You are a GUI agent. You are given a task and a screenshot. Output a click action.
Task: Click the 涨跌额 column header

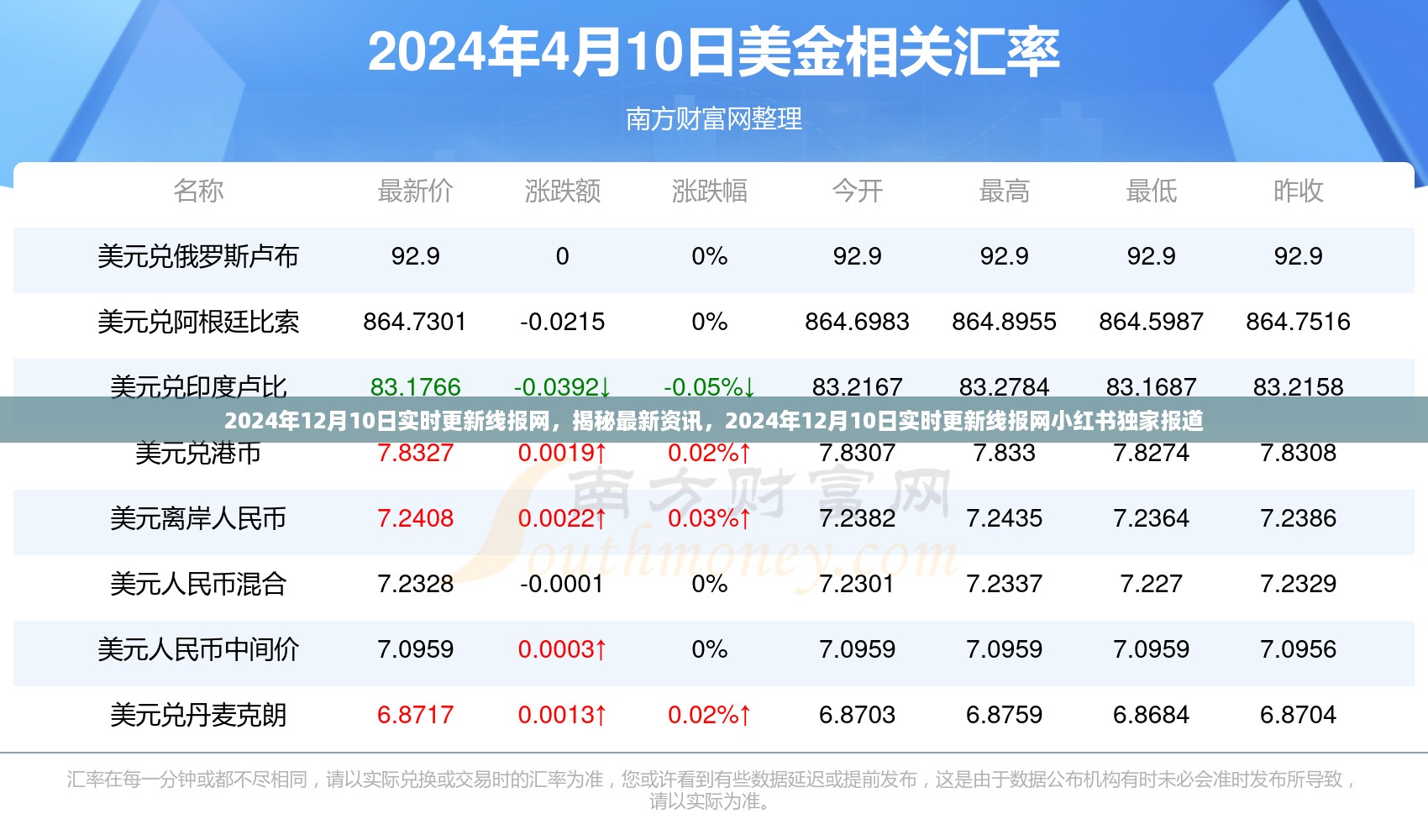(x=563, y=191)
